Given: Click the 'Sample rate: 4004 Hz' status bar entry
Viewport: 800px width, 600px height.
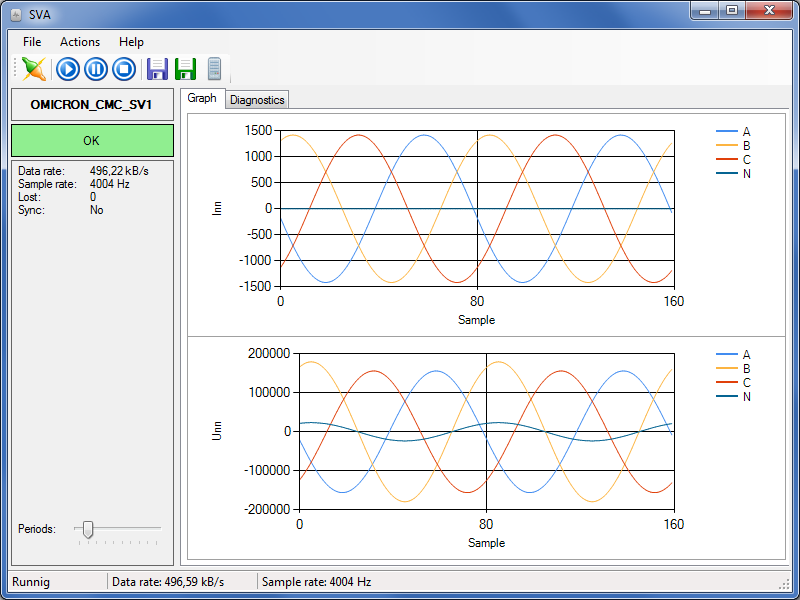Looking at the screenshot, I should (316, 582).
